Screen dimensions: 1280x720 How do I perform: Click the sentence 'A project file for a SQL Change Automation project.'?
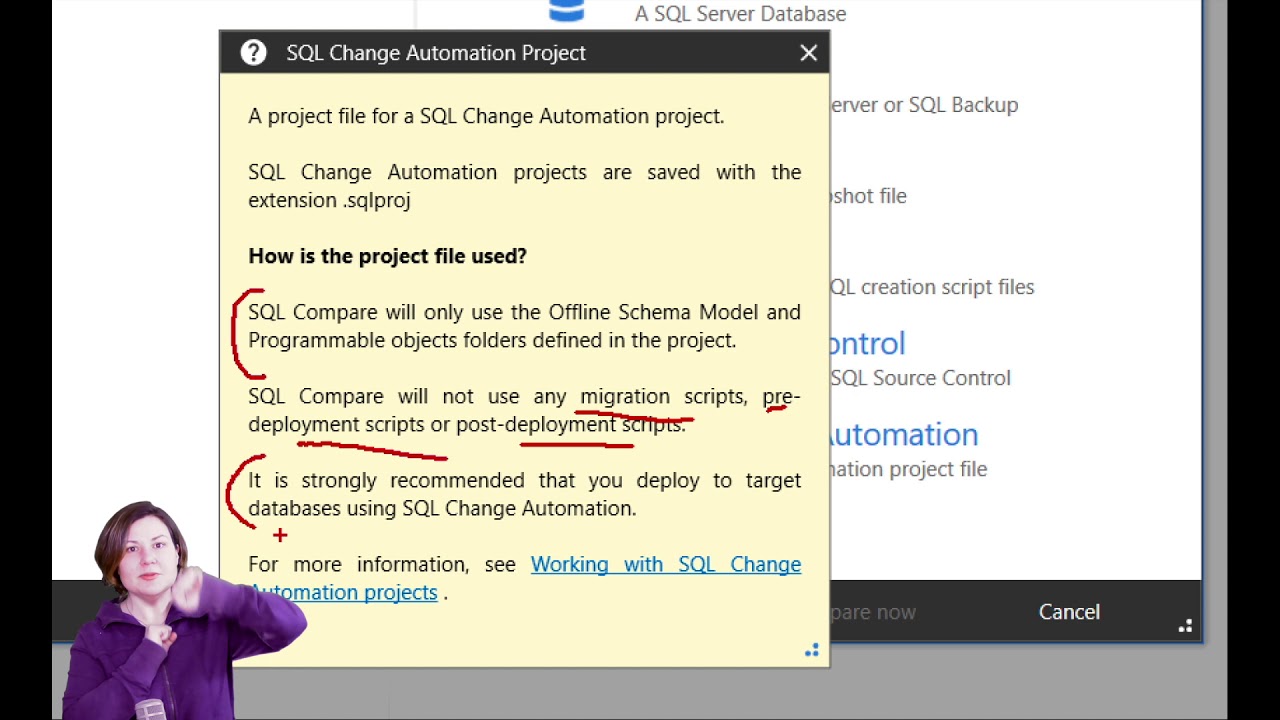[x=486, y=116]
